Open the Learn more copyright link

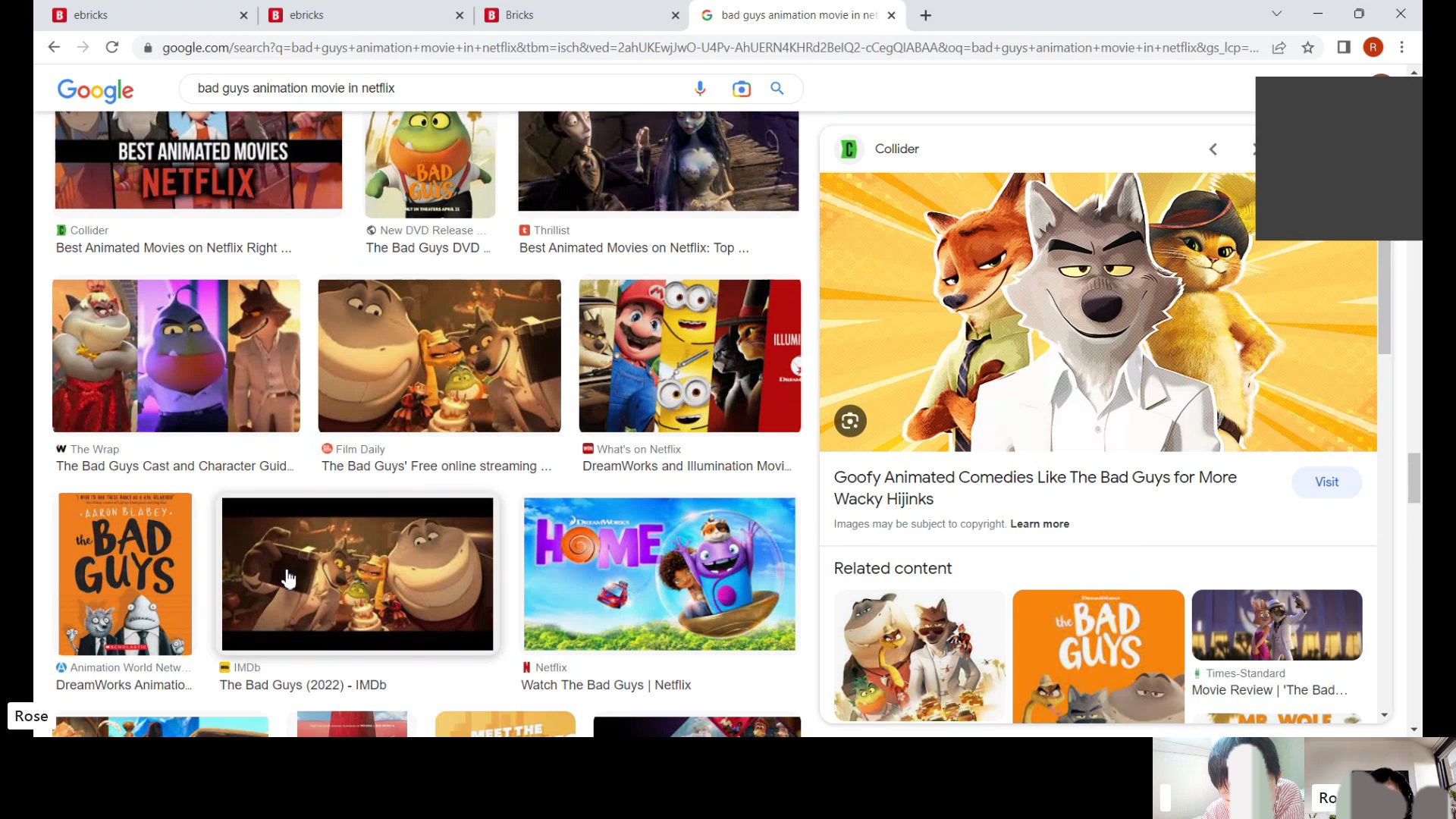(x=1040, y=524)
